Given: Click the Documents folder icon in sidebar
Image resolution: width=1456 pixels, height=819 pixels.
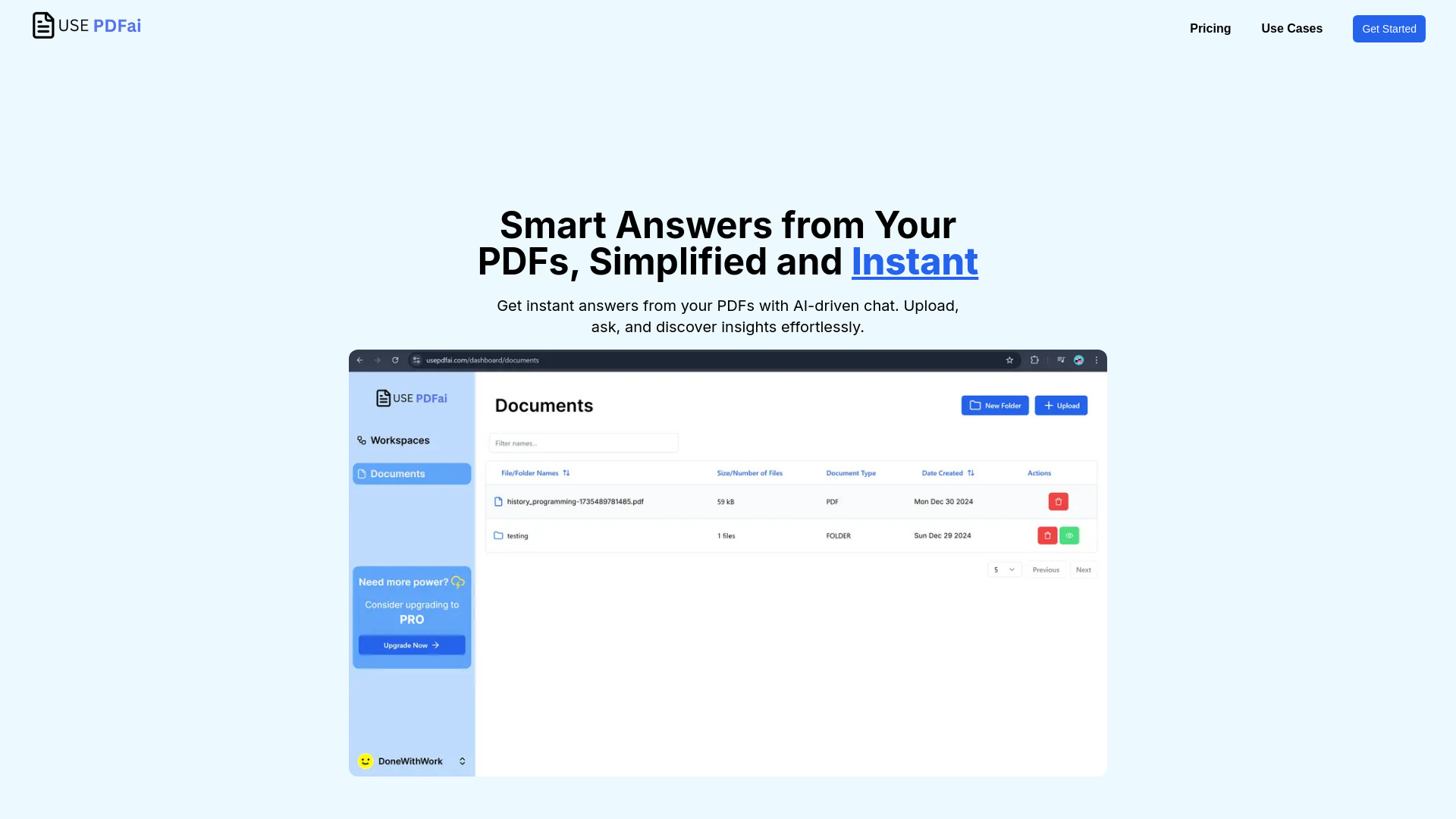Looking at the screenshot, I should [362, 473].
